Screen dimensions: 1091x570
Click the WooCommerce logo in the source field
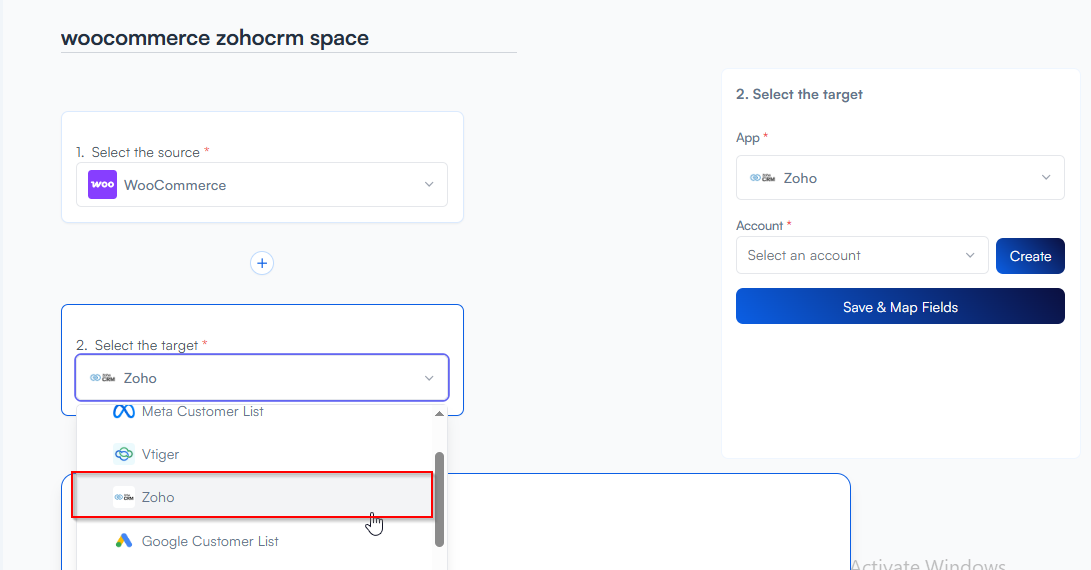(102, 185)
